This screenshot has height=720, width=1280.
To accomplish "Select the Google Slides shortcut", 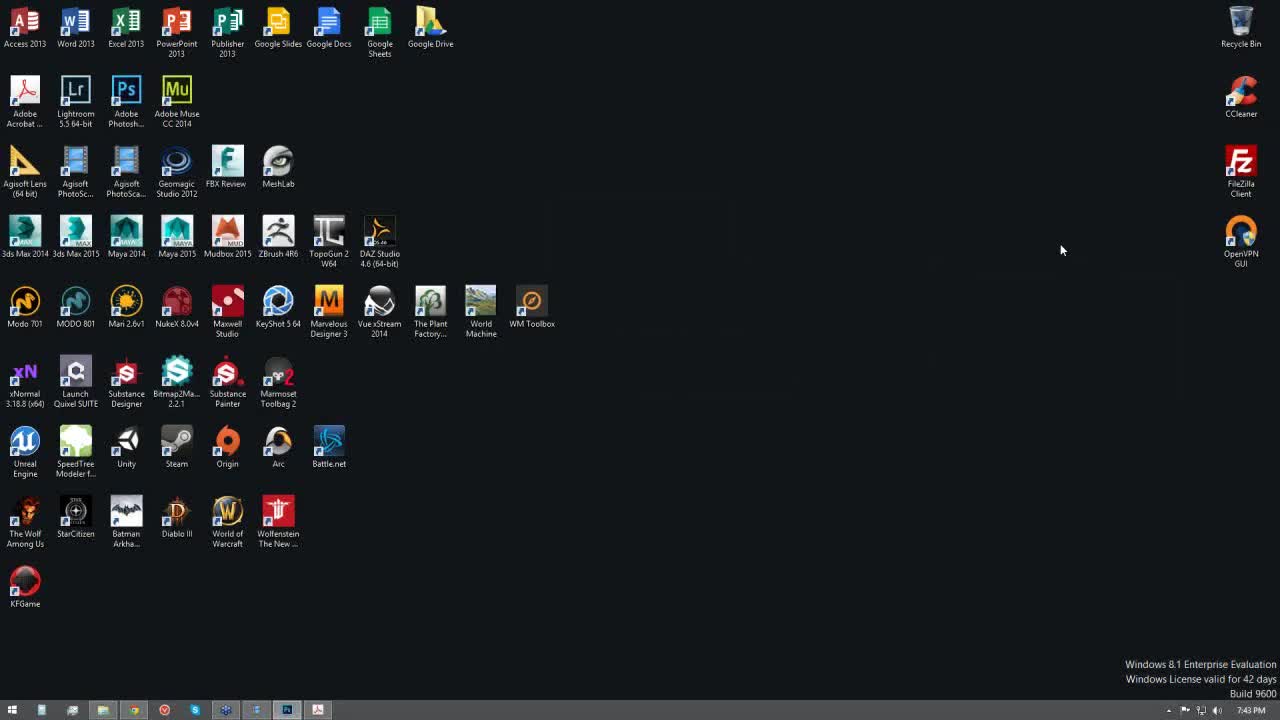I will click(278, 28).
